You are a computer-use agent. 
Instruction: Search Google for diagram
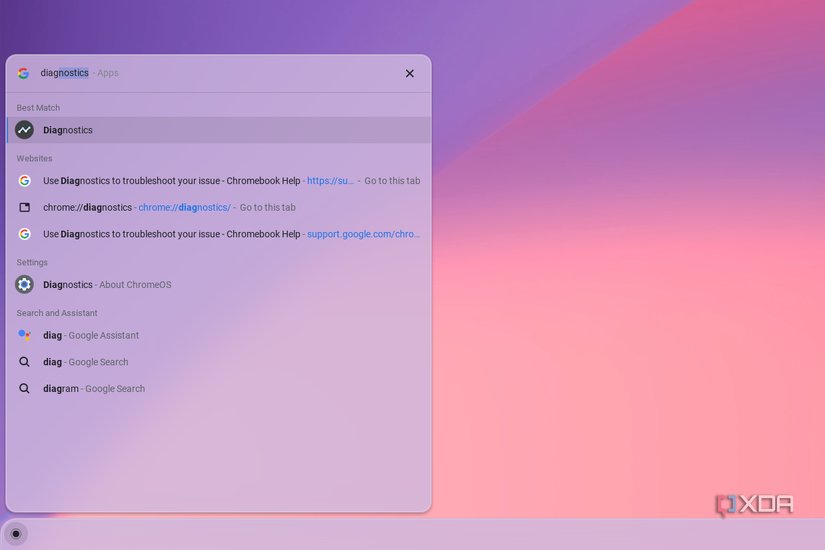tap(219, 388)
